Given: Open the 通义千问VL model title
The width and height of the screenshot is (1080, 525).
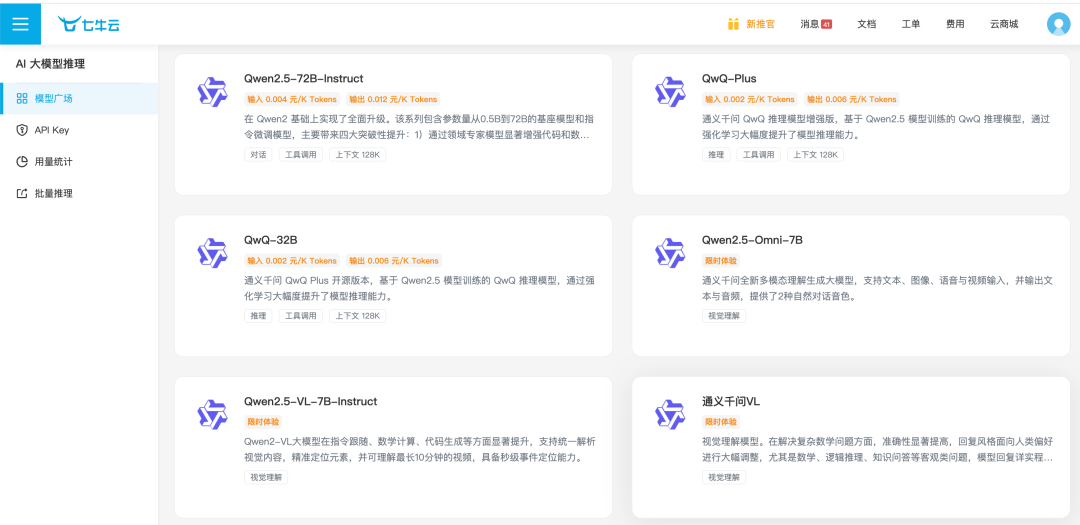Looking at the screenshot, I should point(731,402).
